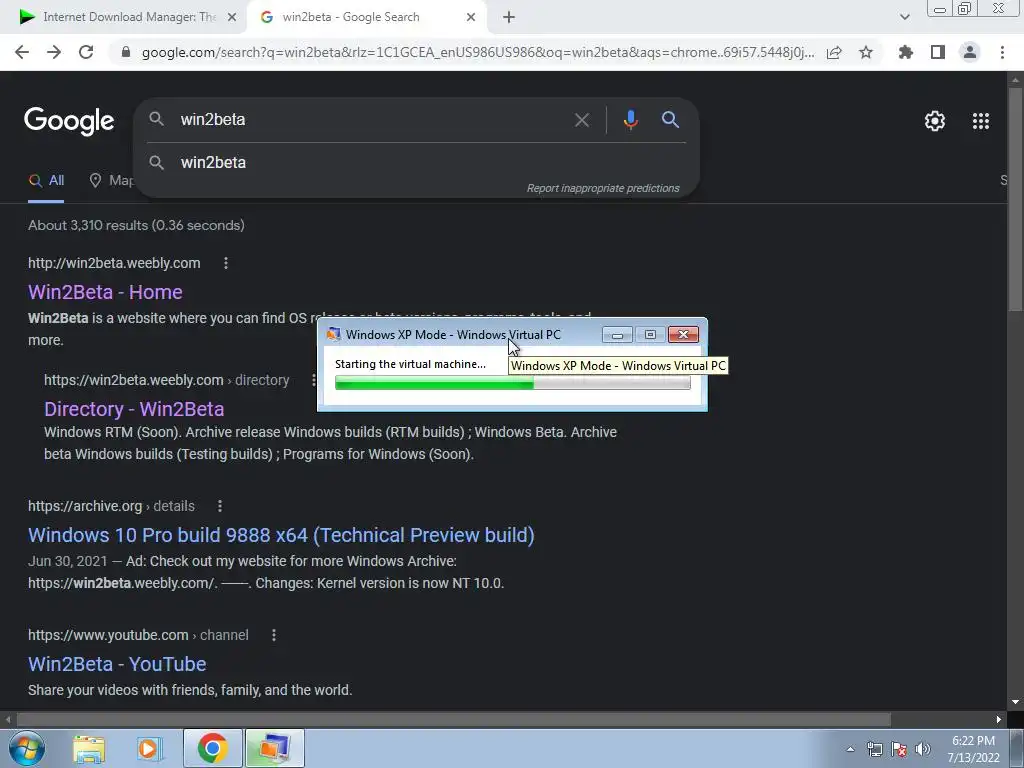Viewport: 1024px width, 768px height.
Task: Minimize the Windows XP Mode dialog
Action: (x=617, y=335)
